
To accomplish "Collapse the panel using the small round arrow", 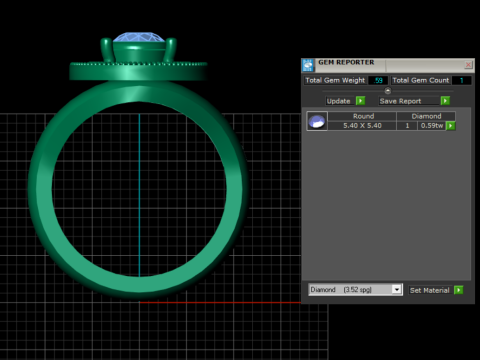I will coord(387,91).
